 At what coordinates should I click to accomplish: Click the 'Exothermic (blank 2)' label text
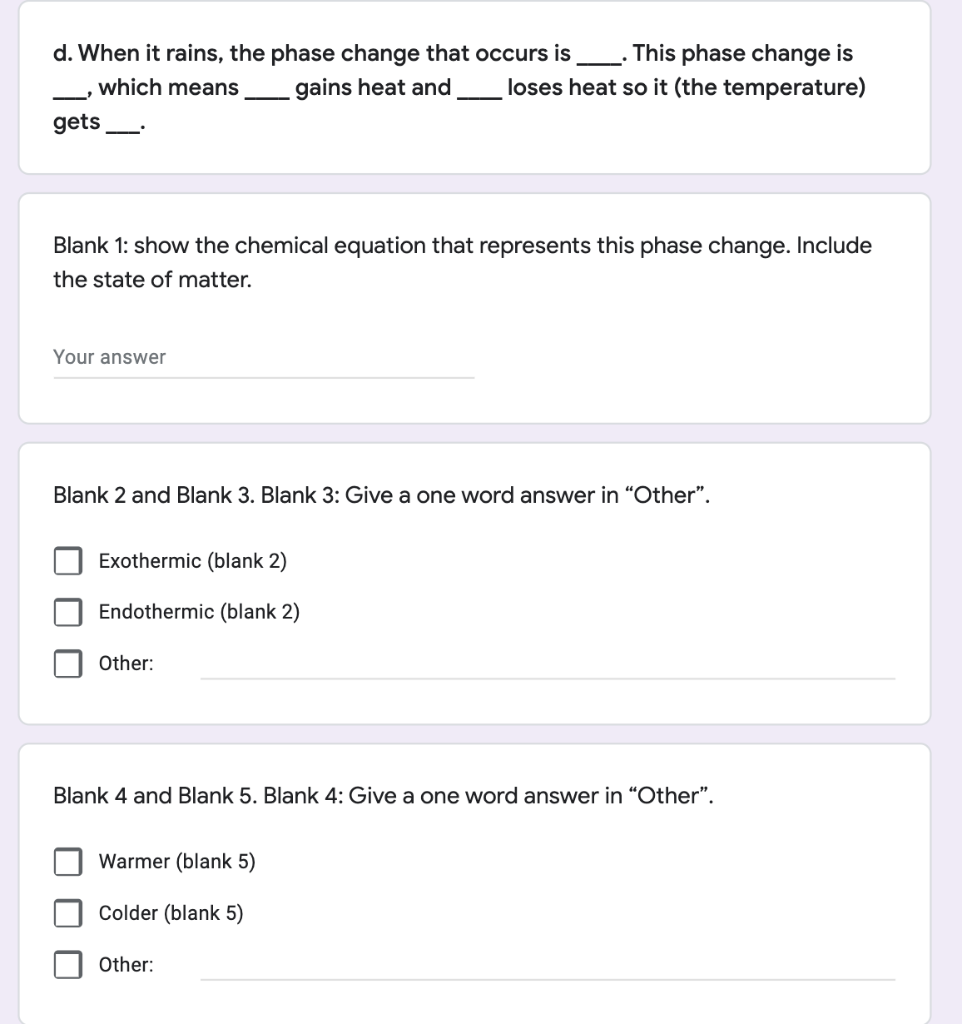point(192,561)
